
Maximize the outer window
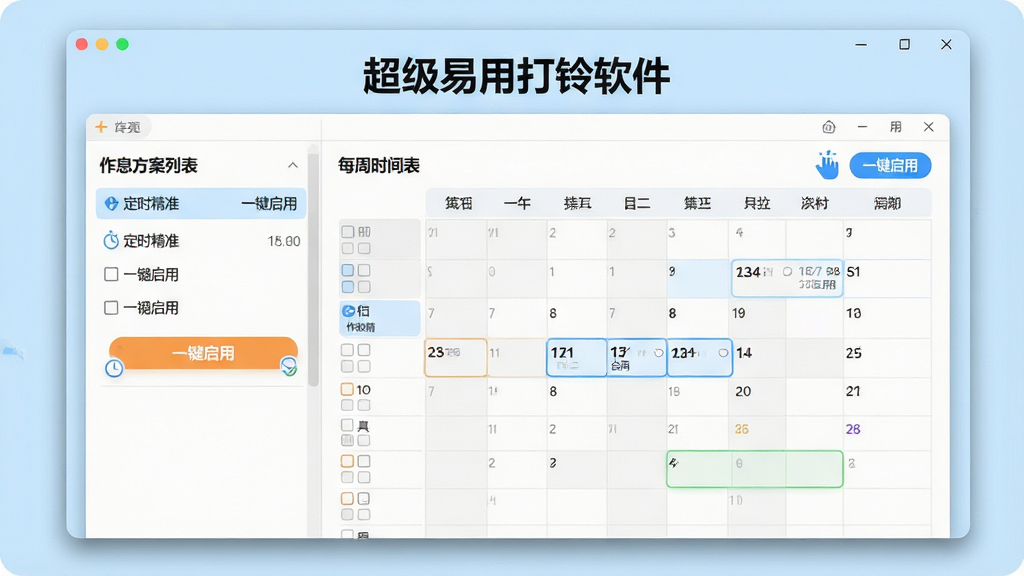click(904, 44)
